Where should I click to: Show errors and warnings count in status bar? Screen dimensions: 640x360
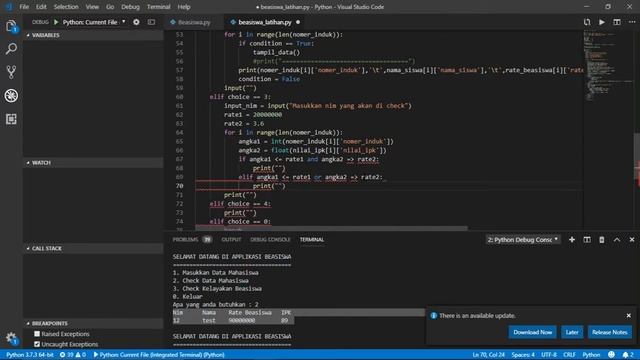73,355
